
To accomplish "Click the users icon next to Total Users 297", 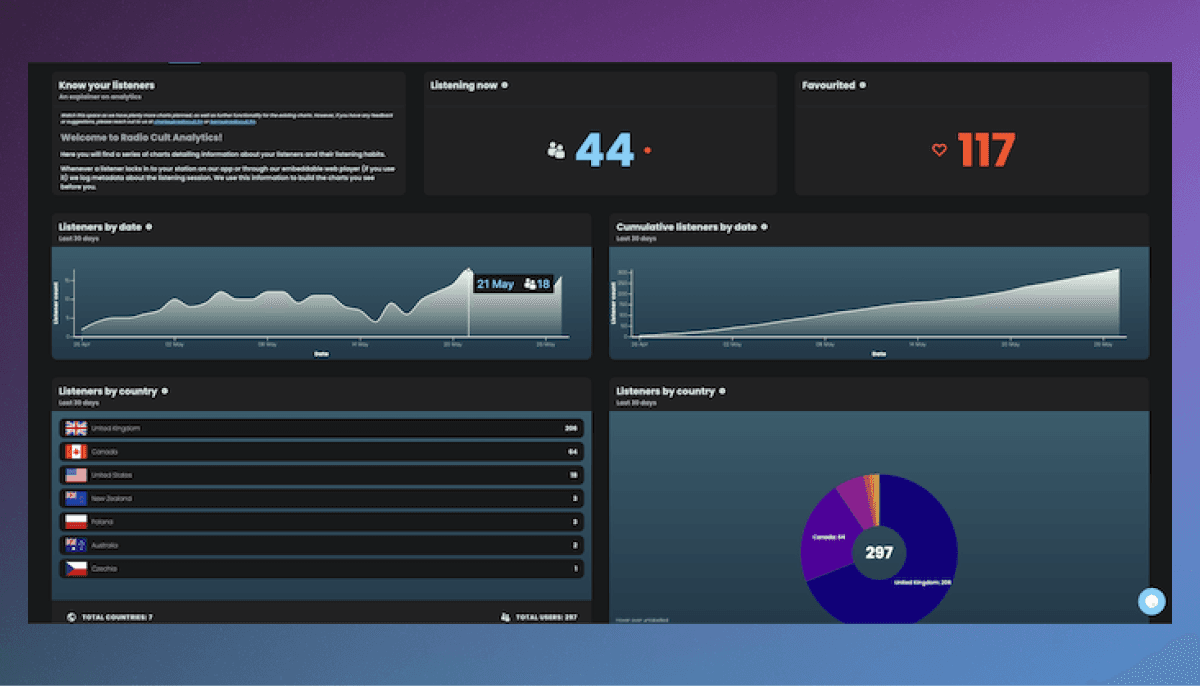I will 504,617.
